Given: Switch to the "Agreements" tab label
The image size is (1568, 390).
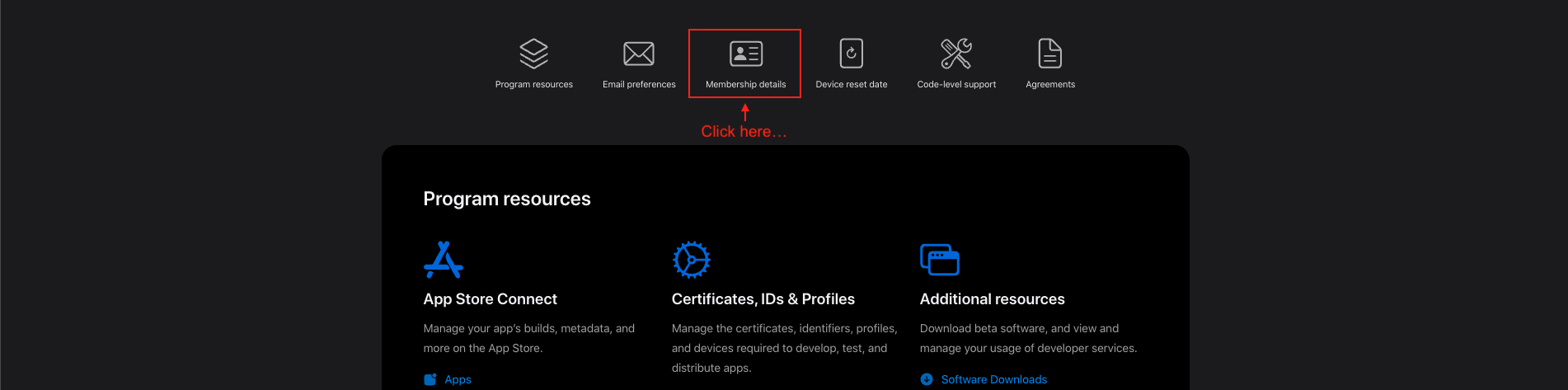Looking at the screenshot, I should click(x=1049, y=84).
